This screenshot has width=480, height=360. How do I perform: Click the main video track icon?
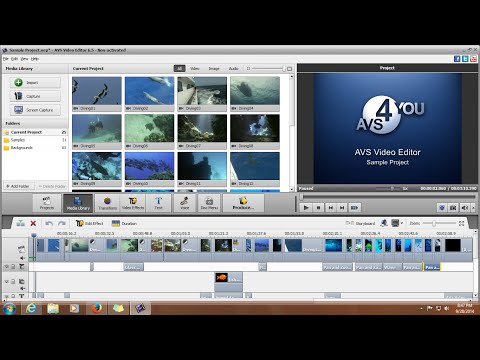coord(21,249)
